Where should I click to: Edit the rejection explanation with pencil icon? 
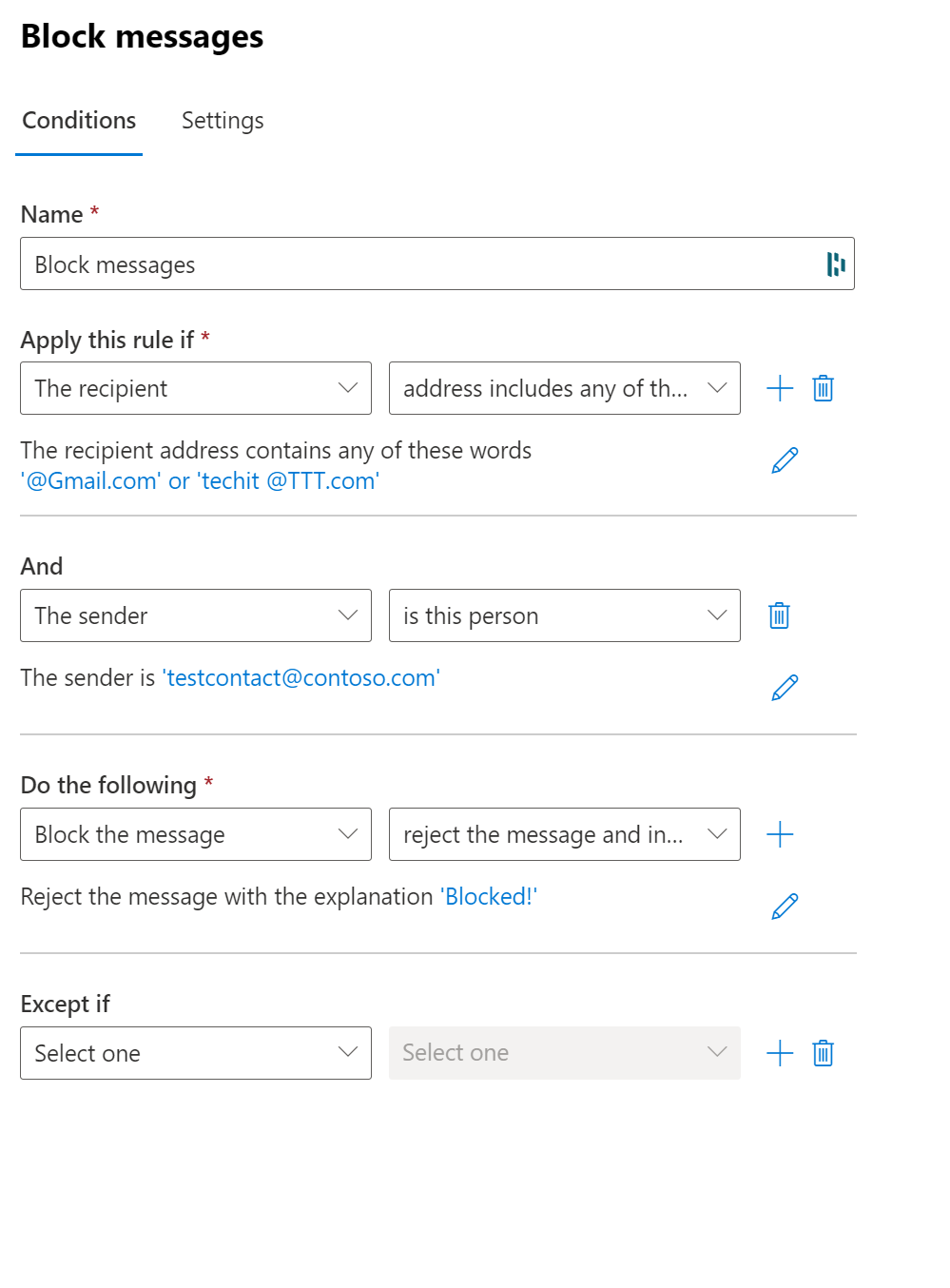coord(785,906)
